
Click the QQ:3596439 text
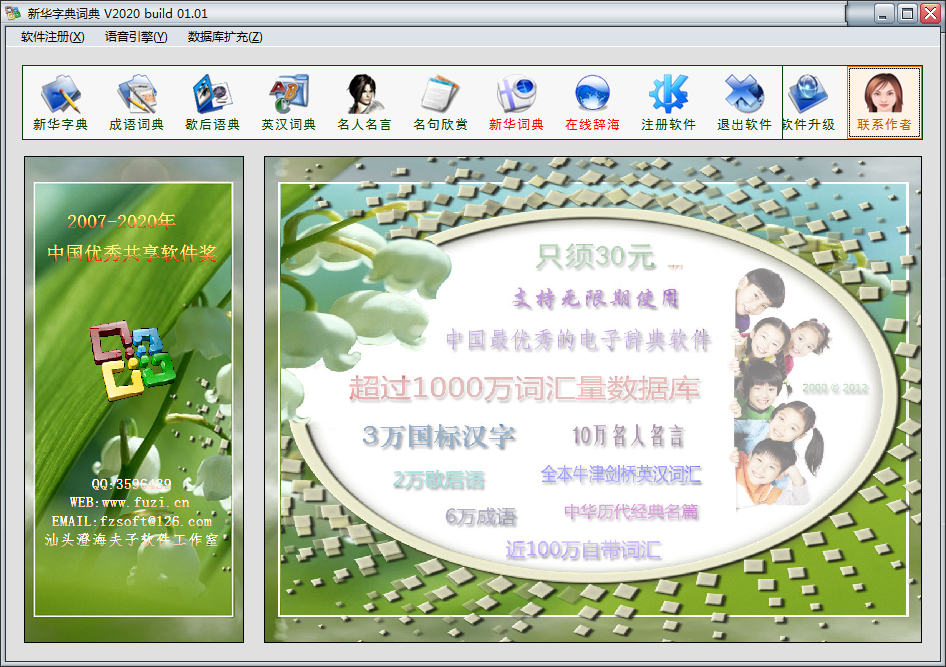[132, 484]
